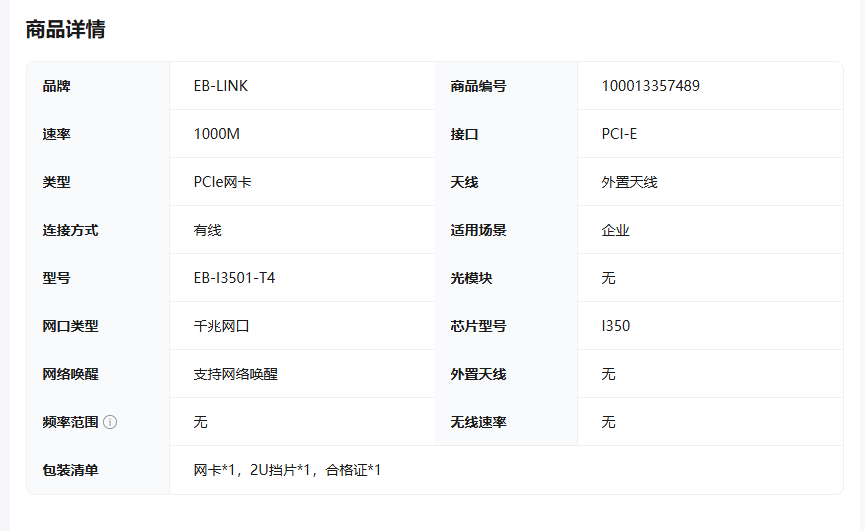
Task: Click the 适用场景 label
Action: point(478,230)
